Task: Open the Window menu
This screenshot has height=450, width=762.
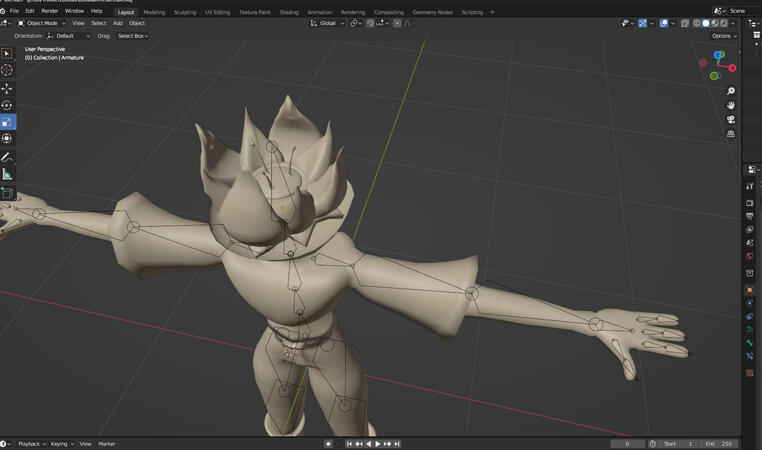Action: pyautogui.click(x=74, y=11)
